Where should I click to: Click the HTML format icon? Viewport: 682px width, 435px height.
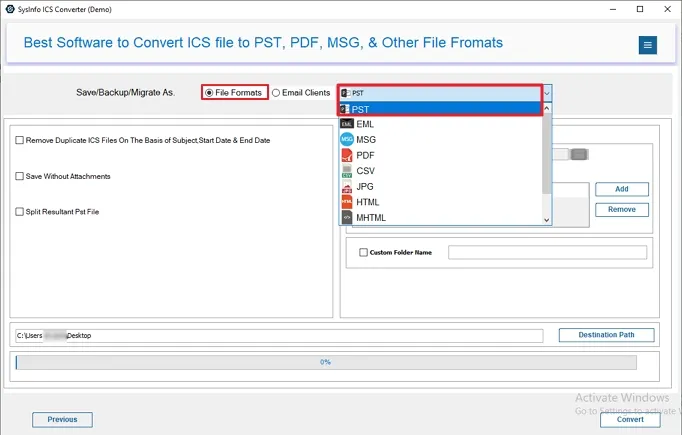point(347,202)
